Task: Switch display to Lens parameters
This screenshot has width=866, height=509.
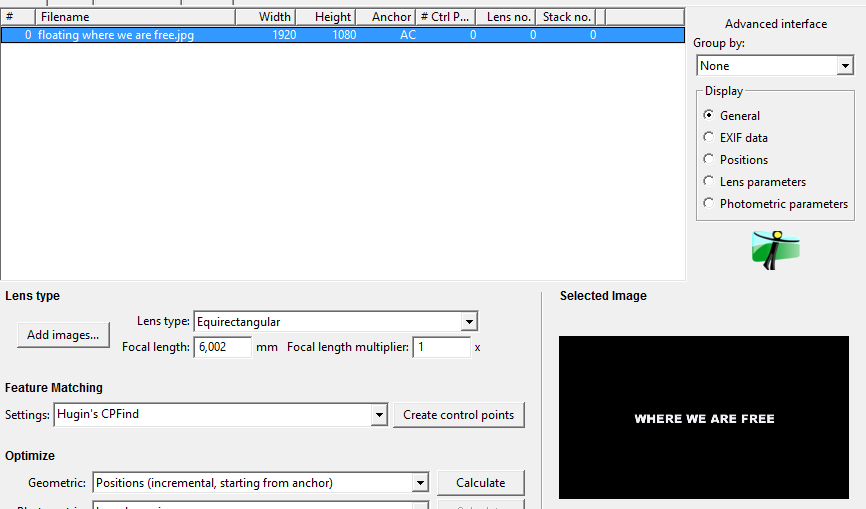Action: click(x=709, y=181)
